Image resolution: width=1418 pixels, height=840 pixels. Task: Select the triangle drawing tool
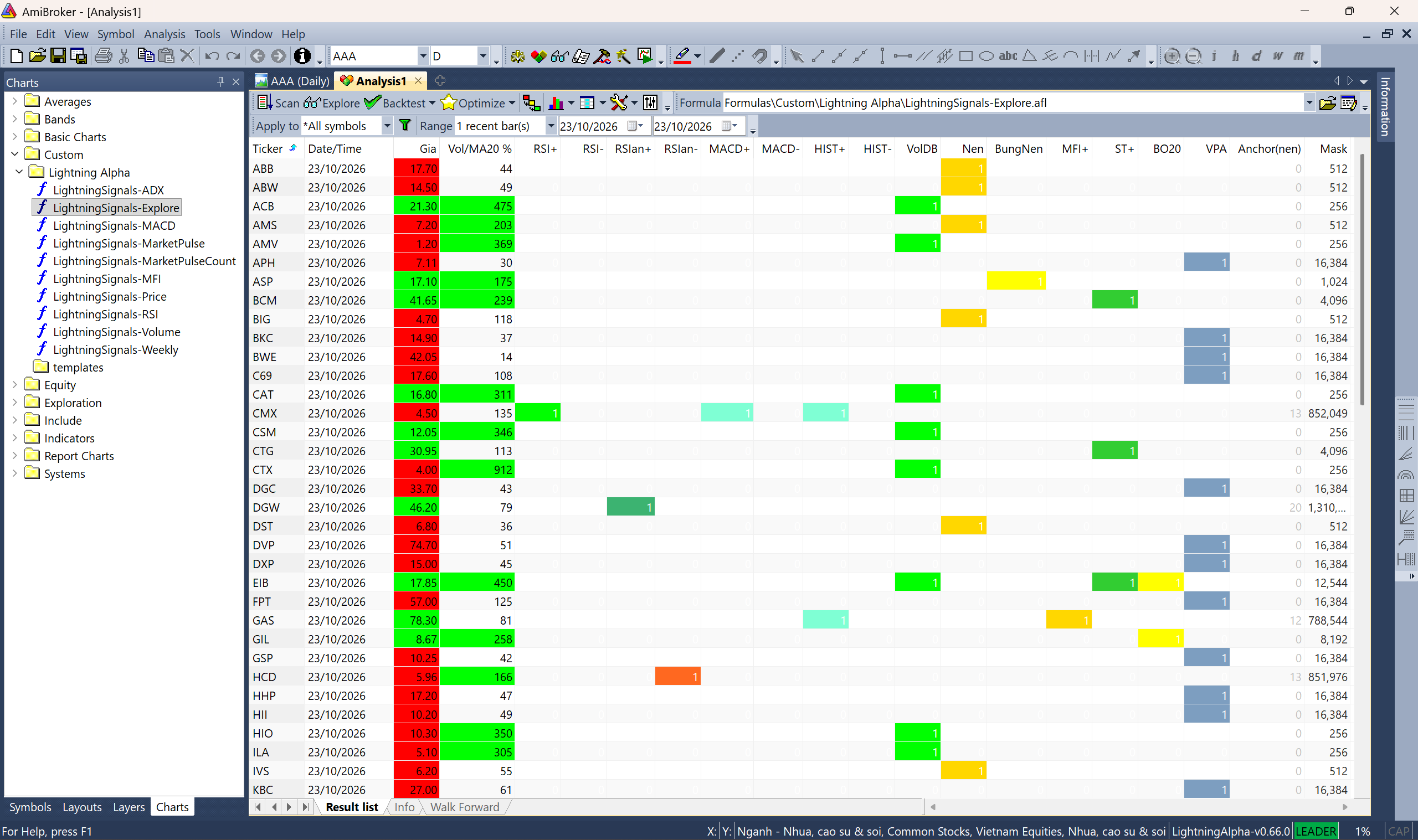pos(1029,55)
